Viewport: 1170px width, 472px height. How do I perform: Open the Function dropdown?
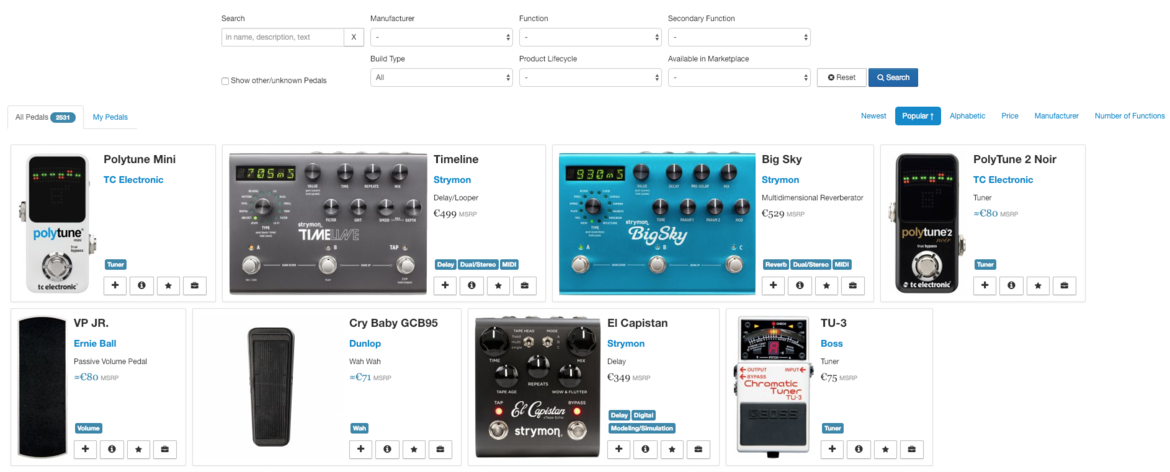[x=590, y=37]
